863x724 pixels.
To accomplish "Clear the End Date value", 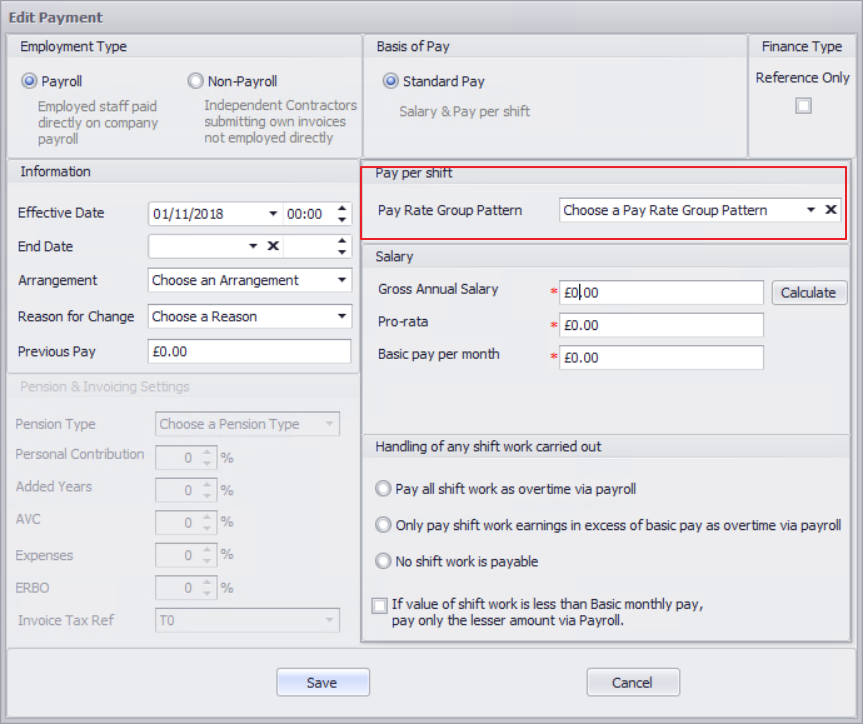I will pos(273,246).
